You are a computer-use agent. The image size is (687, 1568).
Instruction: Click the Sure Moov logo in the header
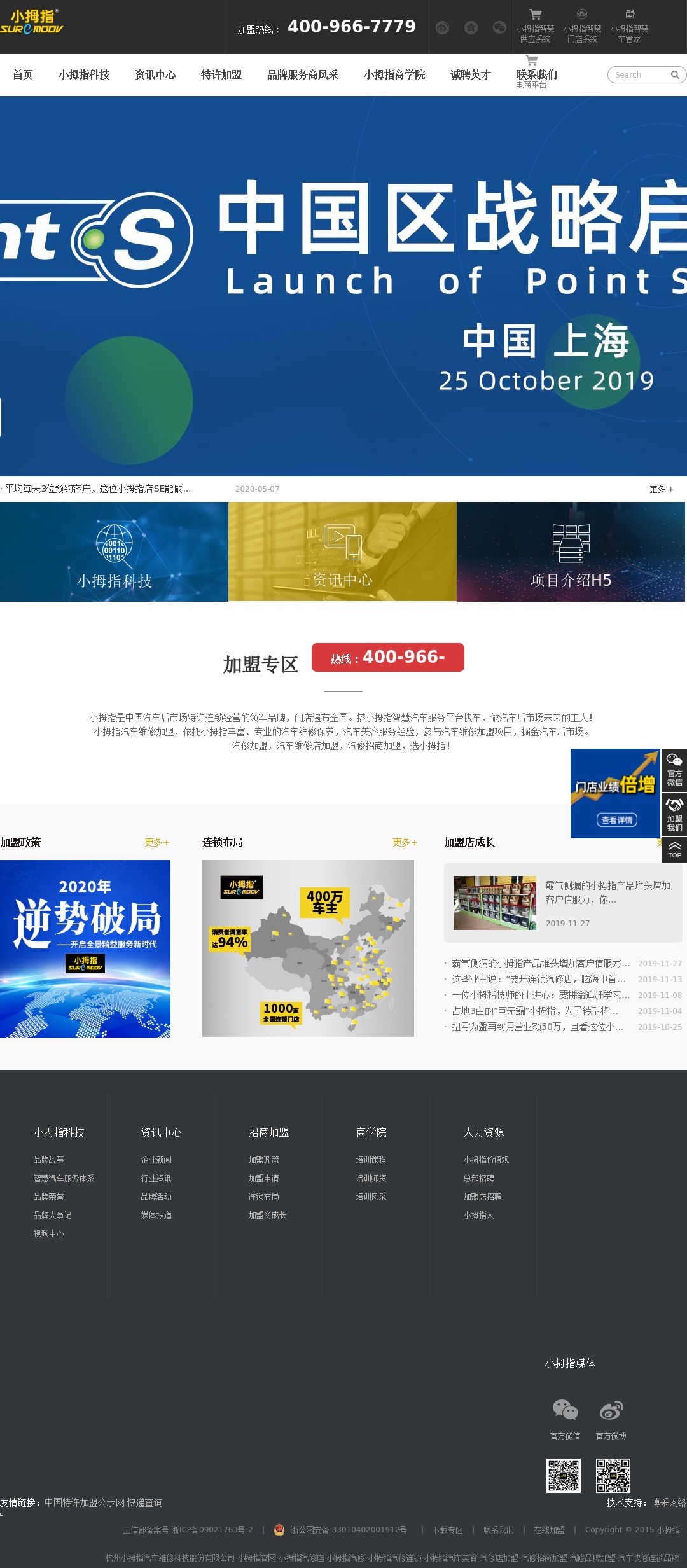tap(32, 21)
